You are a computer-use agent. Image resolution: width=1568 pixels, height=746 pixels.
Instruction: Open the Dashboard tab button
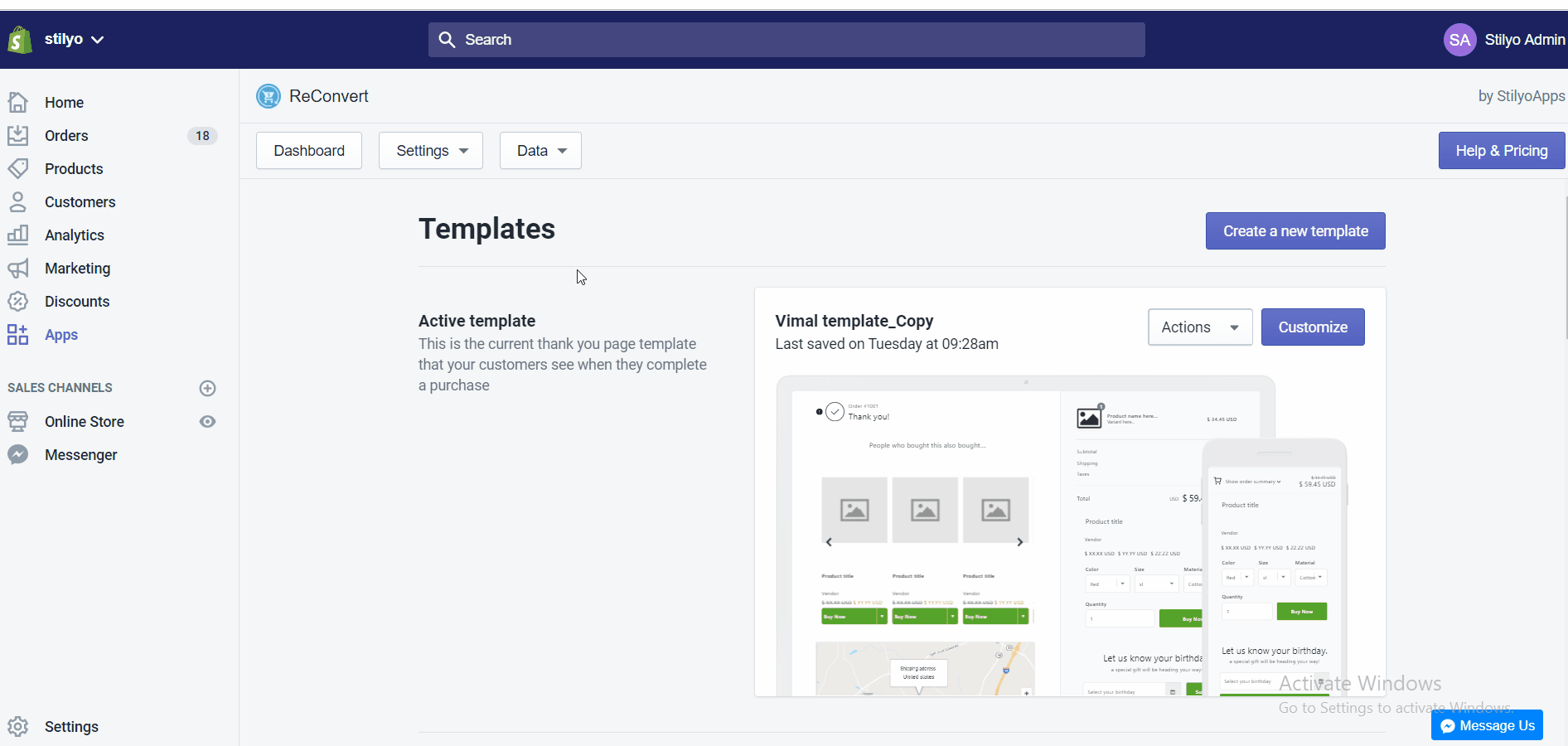309,151
